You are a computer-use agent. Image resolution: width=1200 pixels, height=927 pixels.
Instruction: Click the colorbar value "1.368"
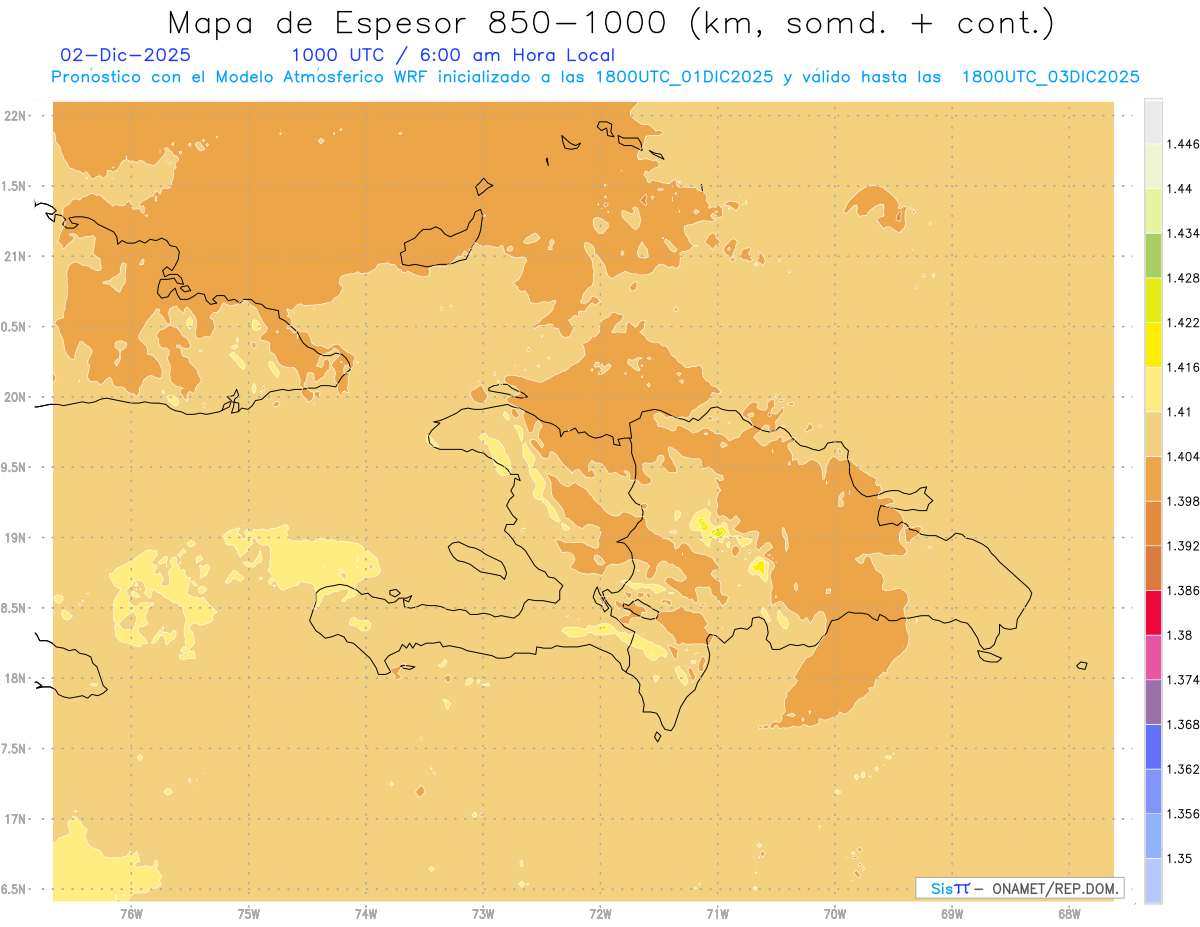(1183, 724)
